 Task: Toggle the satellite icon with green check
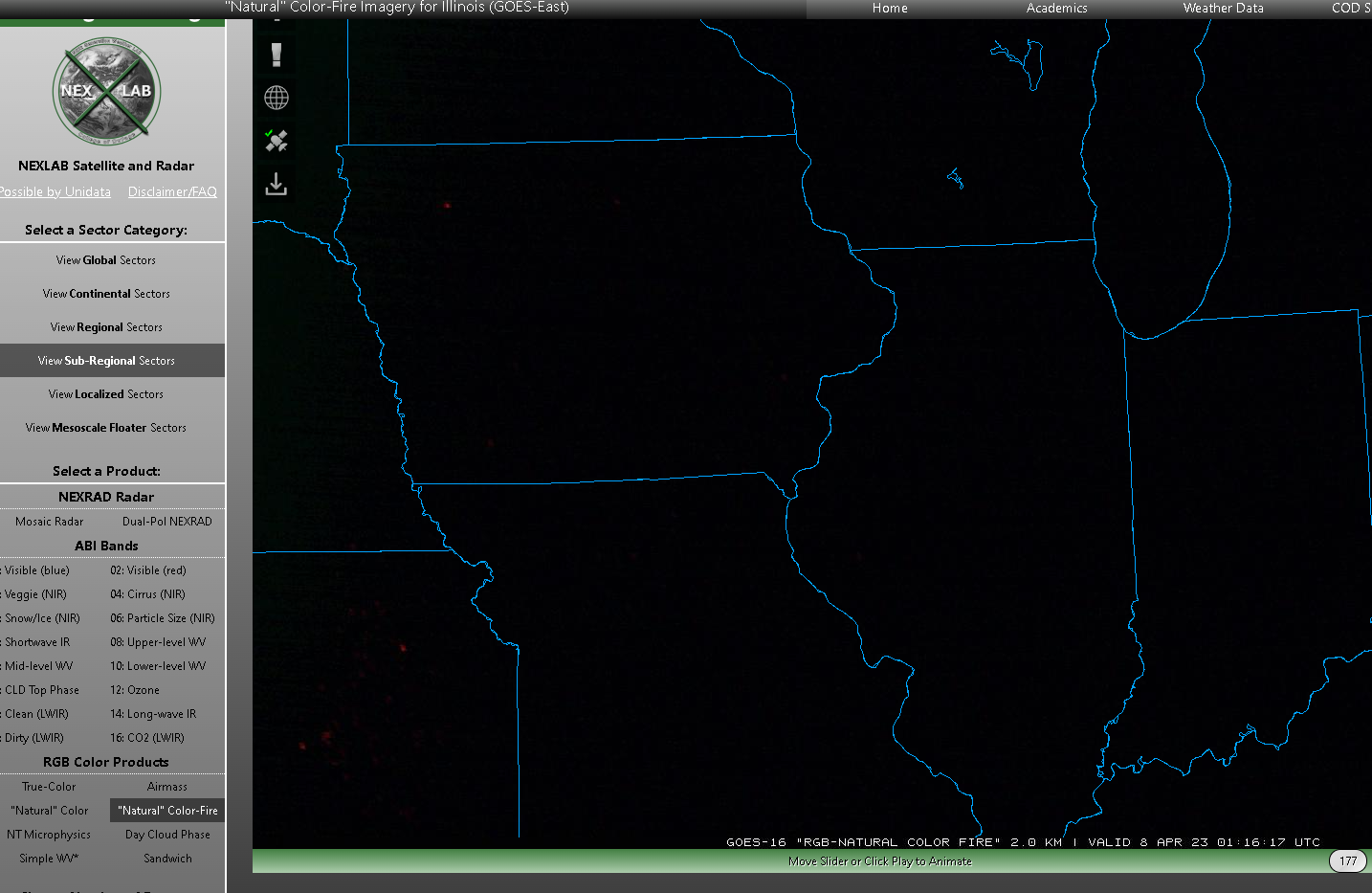277,141
